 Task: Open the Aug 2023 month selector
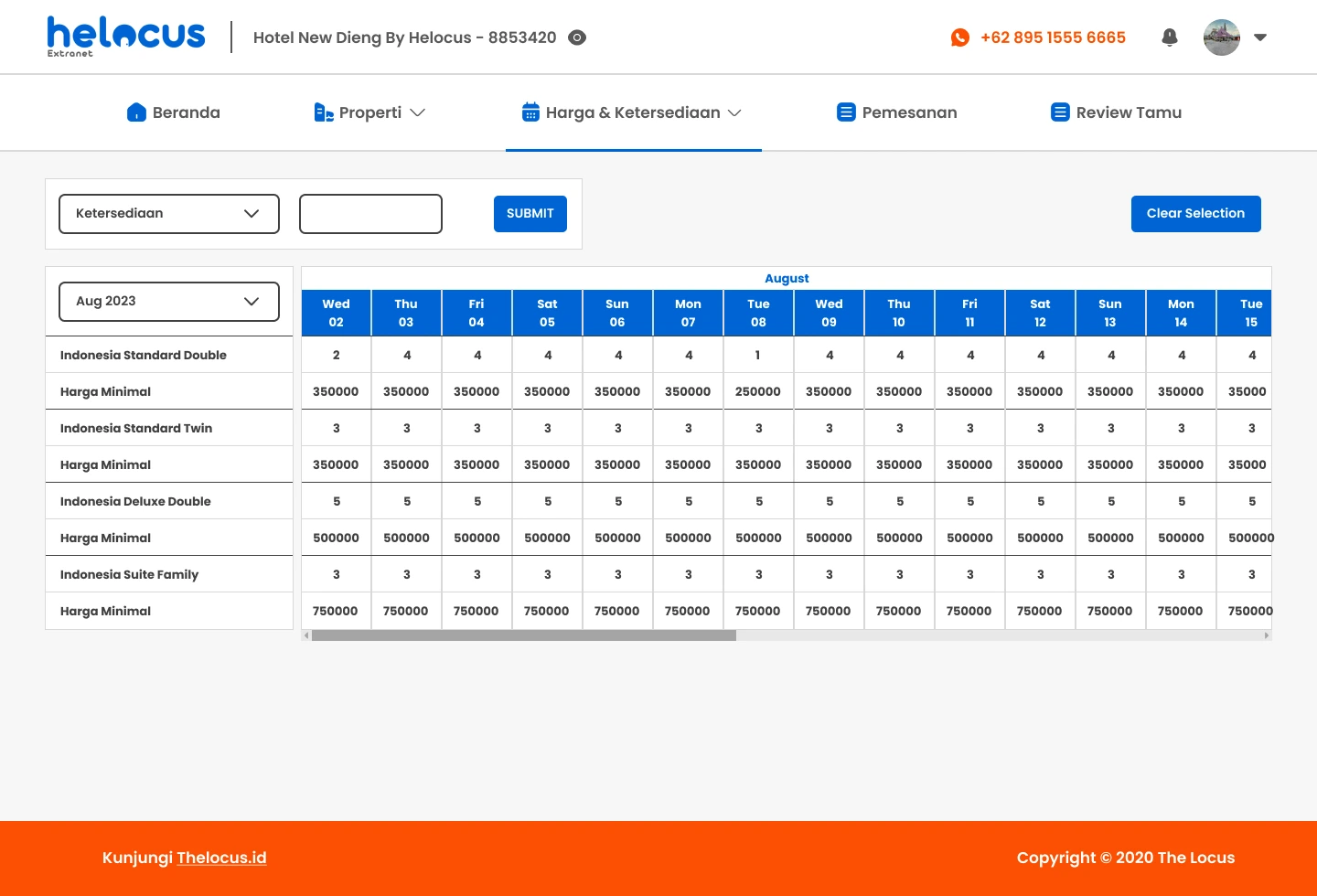(169, 302)
